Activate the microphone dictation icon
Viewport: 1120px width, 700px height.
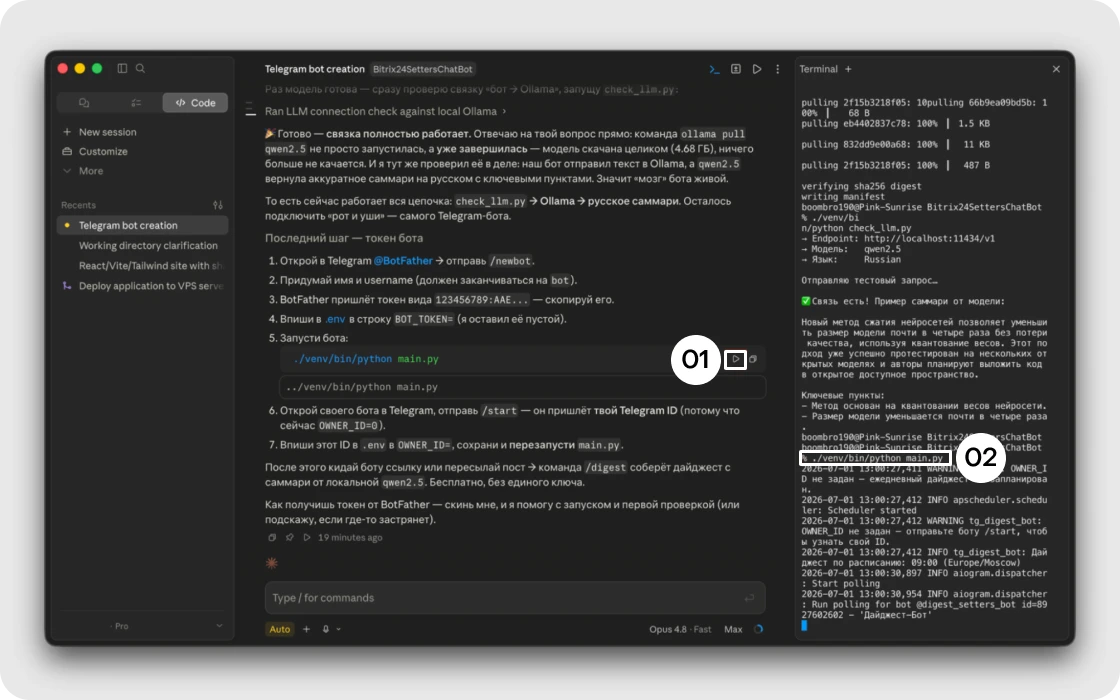click(326, 629)
